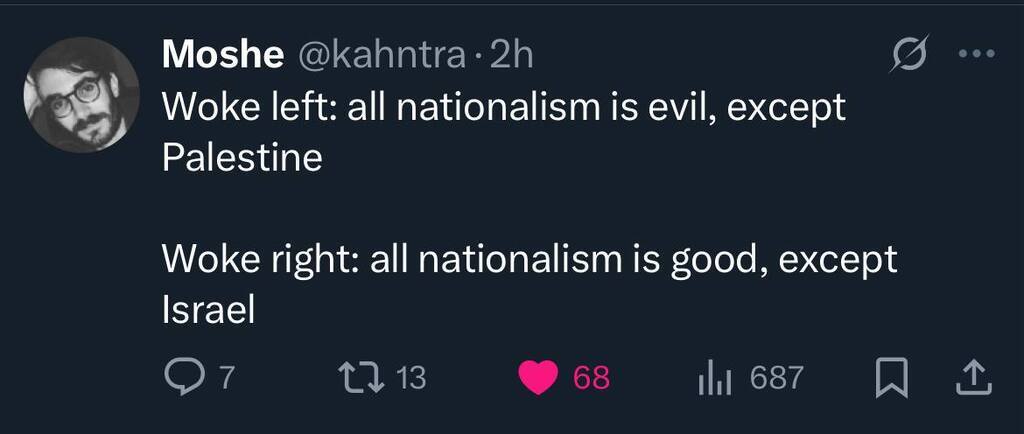This screenshot has width=1024, height=434.
Task: Click the word Palestine in the tweet
Action: [x=242, y=158]
